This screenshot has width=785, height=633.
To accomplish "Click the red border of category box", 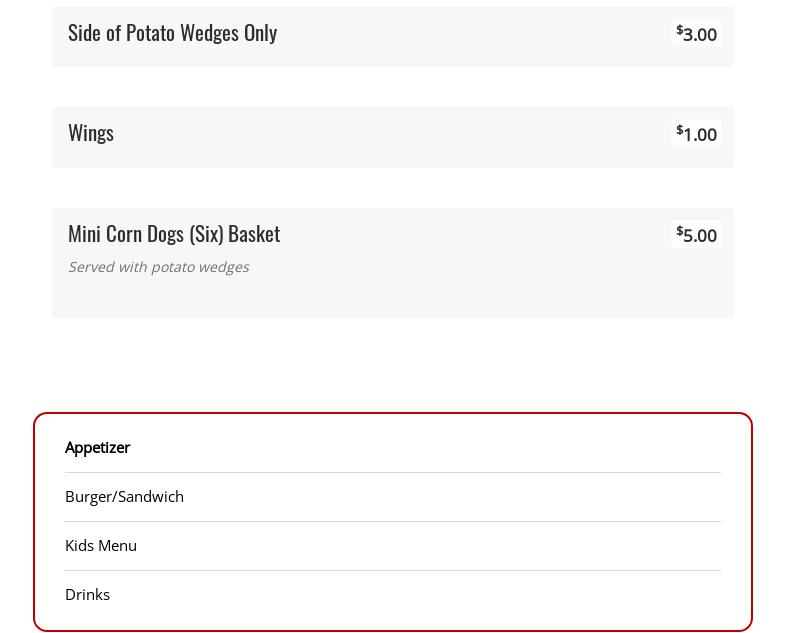I will click(34, 520).
